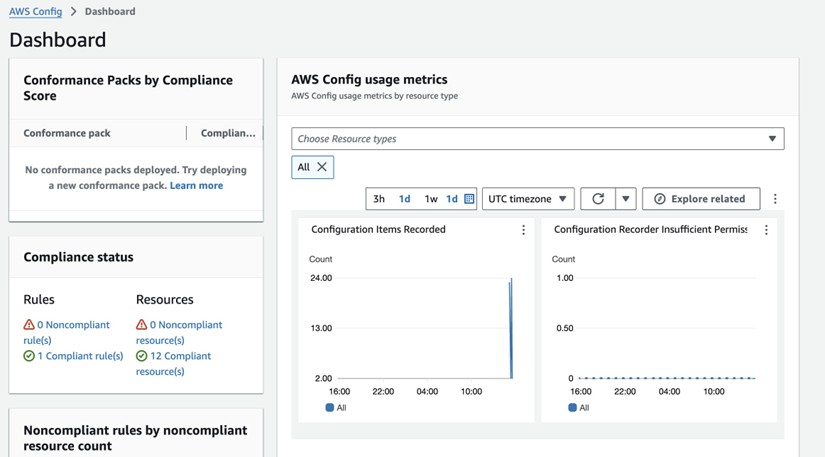Image resolution: width=825 pixels, height=457 pixels.
Task: Click the refresh metrics icon
Action: [x=598, y=199]
